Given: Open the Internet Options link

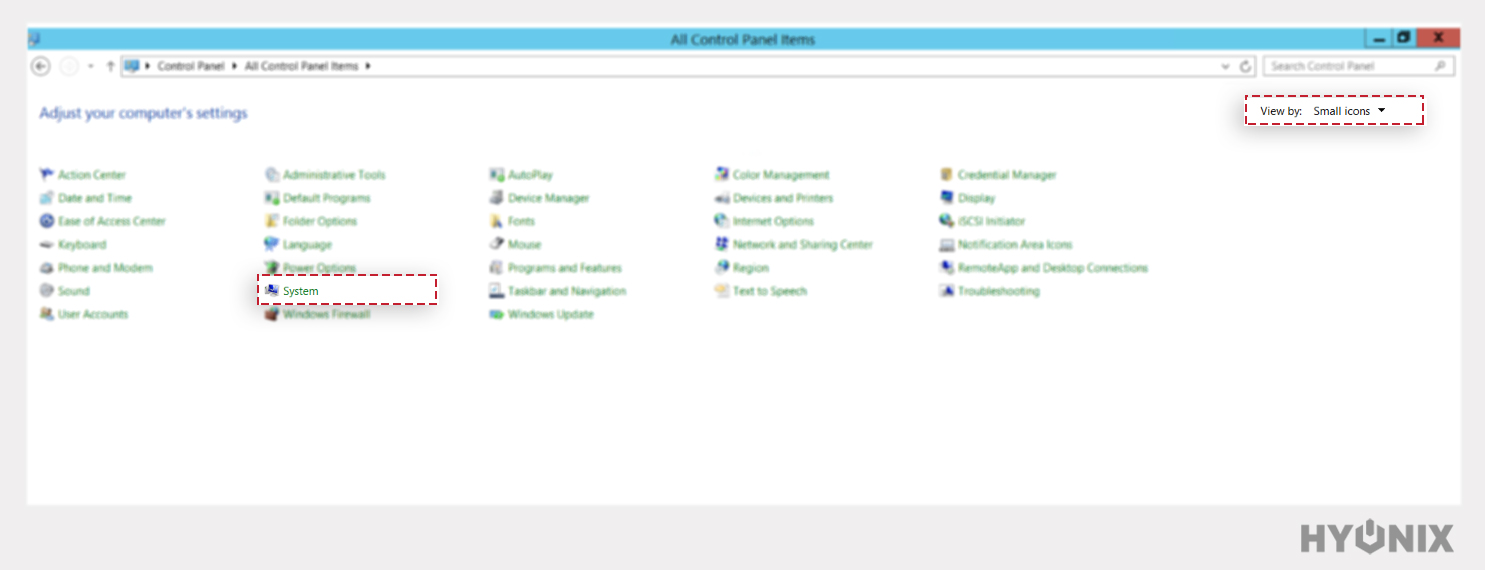Looking at the screenshot, I should [773, 221].
